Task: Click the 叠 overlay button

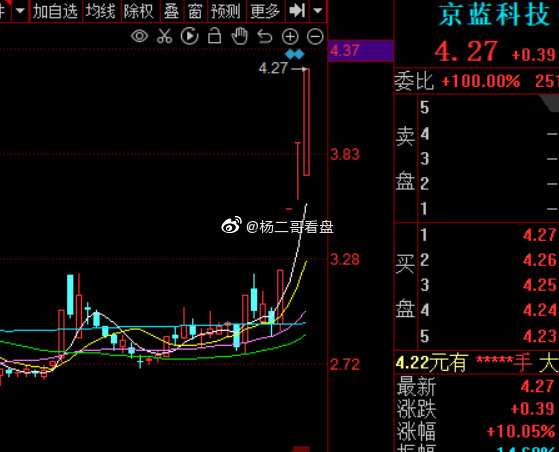Action: click(x=171, y=11)
